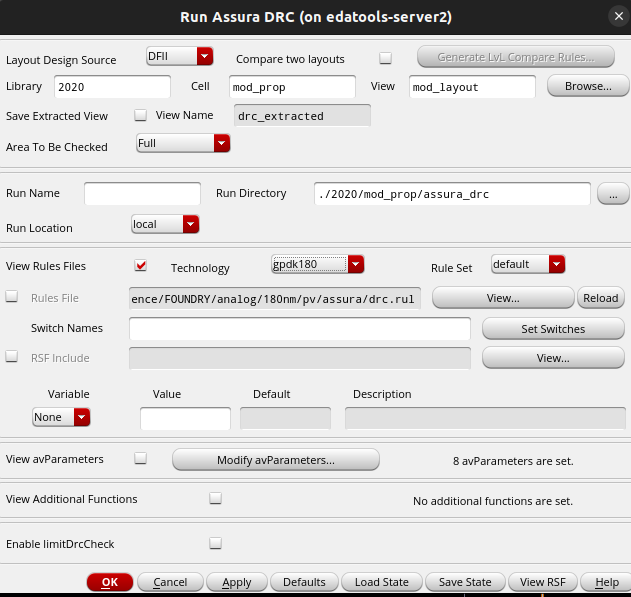Click the View RSF button
Screen dimensions: 631x597
(543, 582)
